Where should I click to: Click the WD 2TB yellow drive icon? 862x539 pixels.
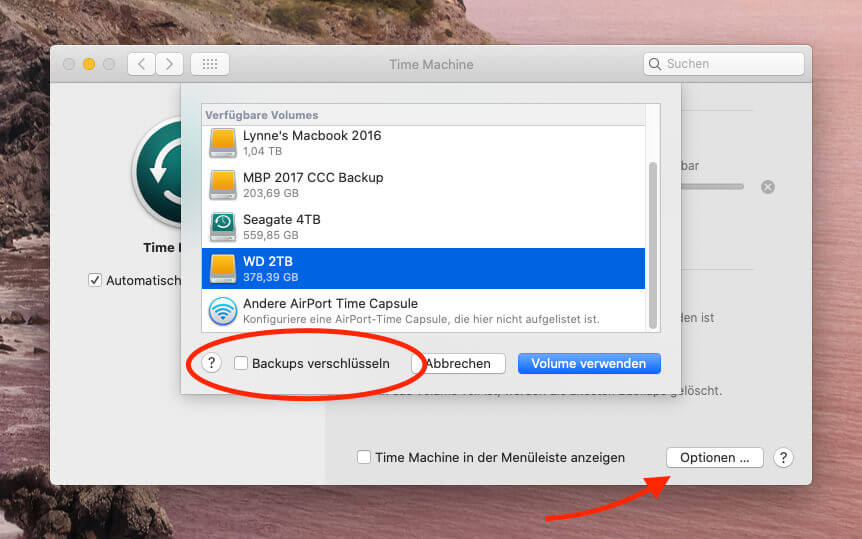223,268
